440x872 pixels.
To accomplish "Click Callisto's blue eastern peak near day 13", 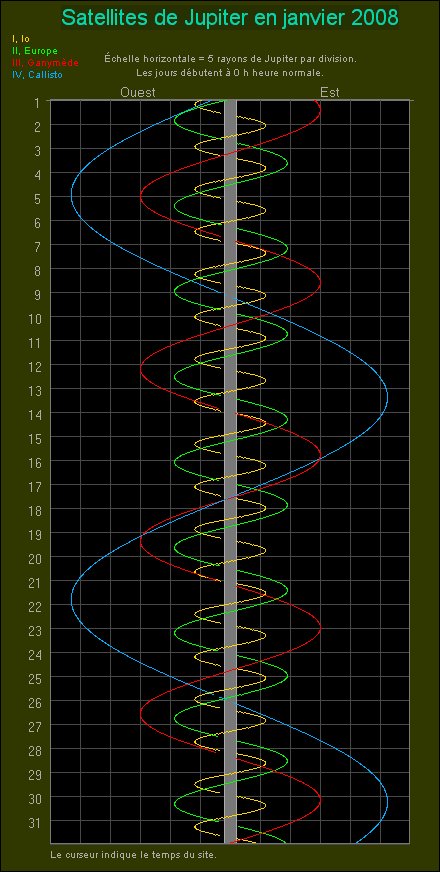I will point(387,398).
